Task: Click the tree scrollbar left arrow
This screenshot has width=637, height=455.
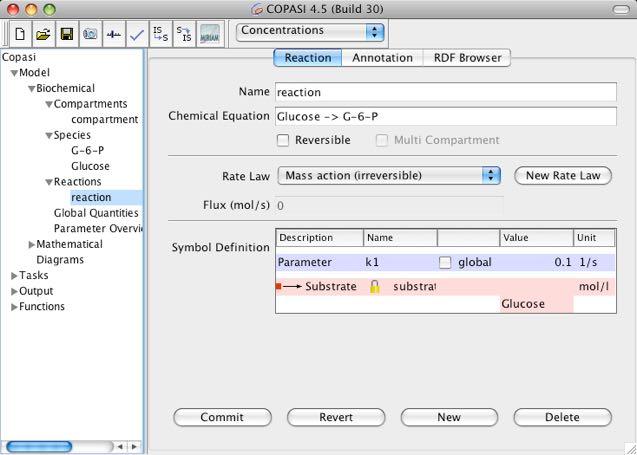Action: (x=120, y=447)
